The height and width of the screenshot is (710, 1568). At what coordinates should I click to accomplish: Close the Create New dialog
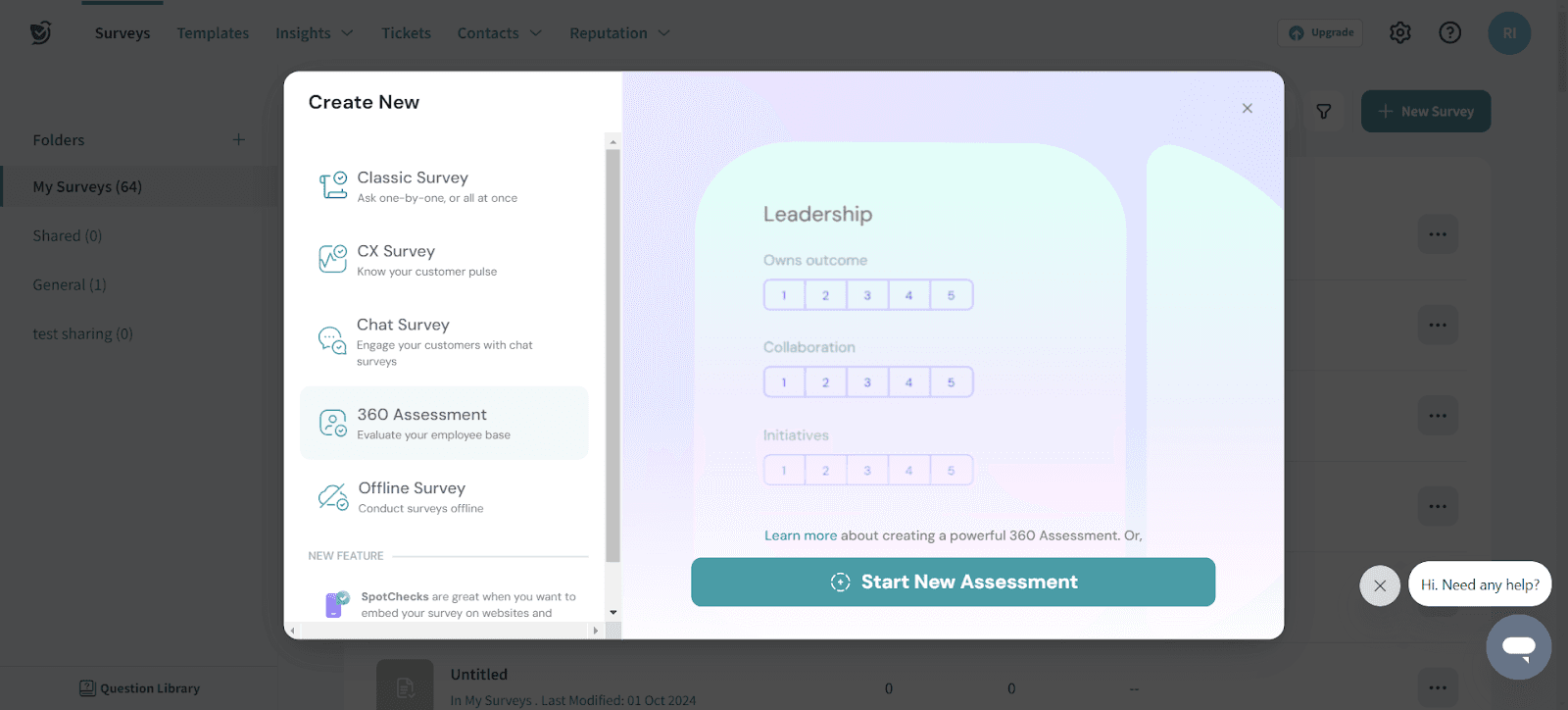tap(1247, 109)
